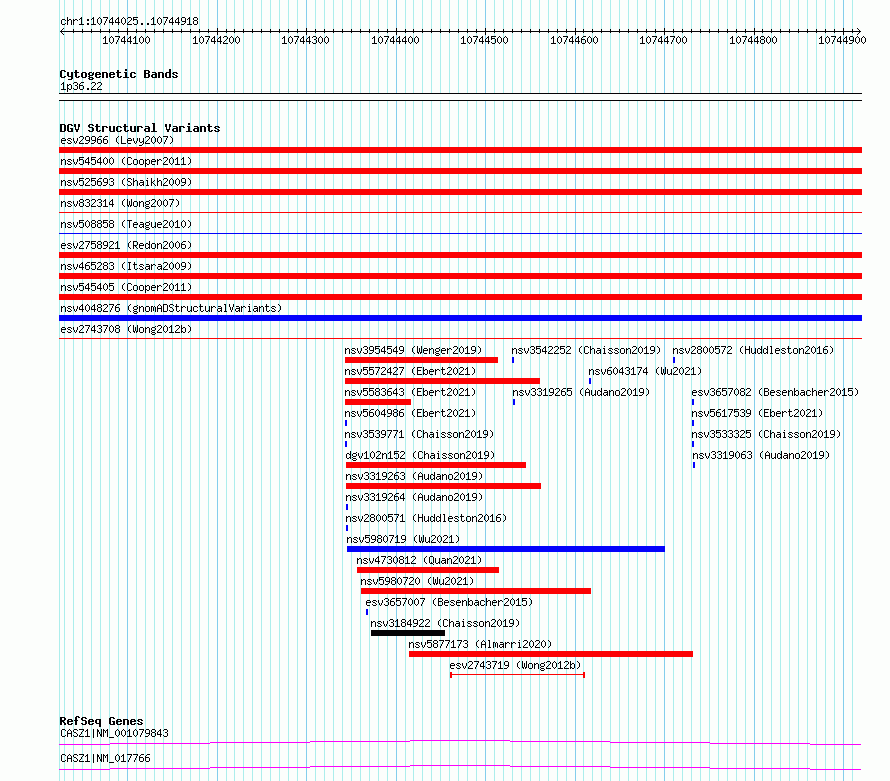Click ruler position 10744900
890x781 pixels.
pos(842,40)
